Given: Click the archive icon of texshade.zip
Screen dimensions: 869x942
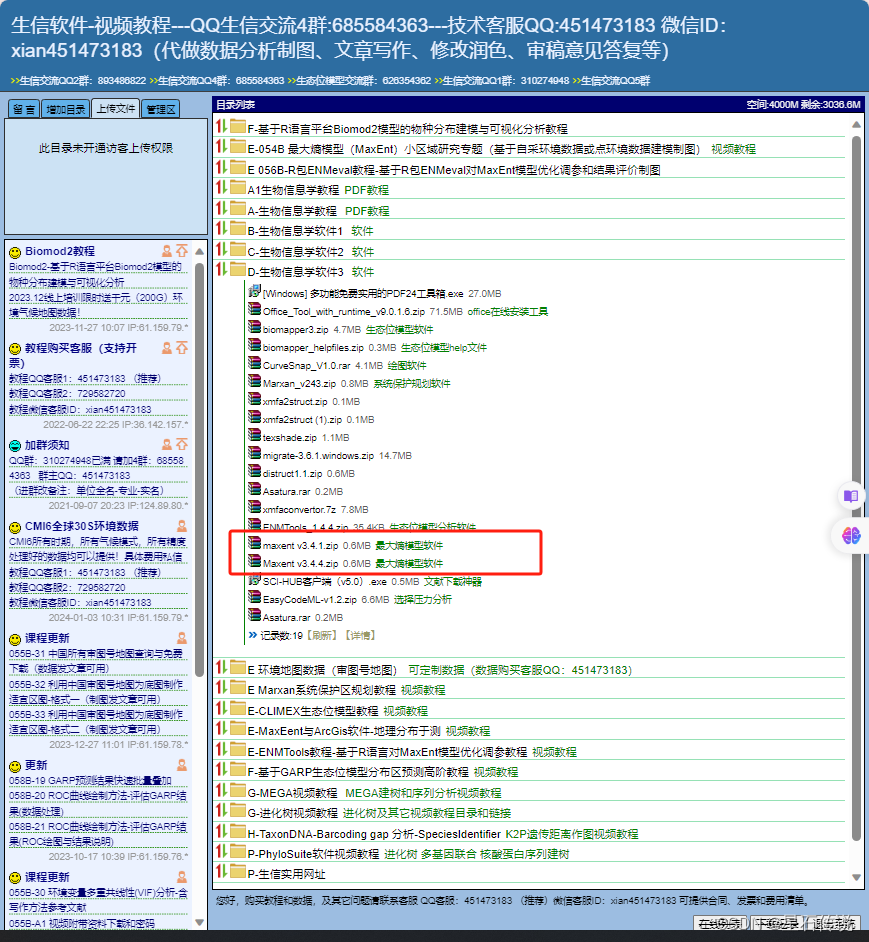Looking at the screenshot, I should 255,436.
